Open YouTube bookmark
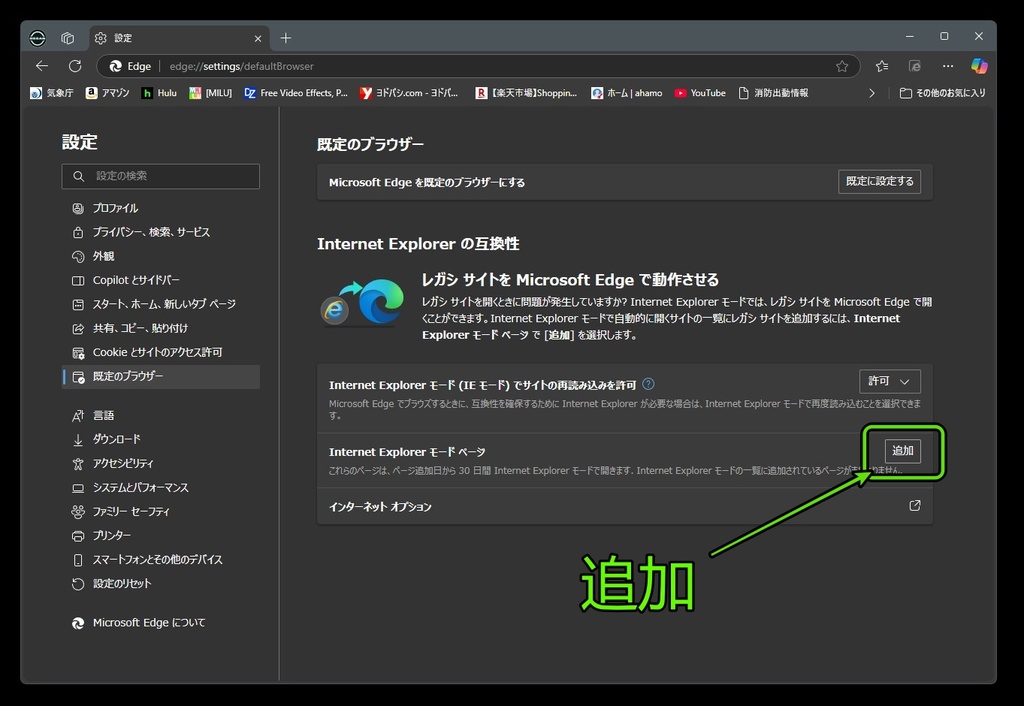This screenshot has height=706, width=1024. pos(700,93)
